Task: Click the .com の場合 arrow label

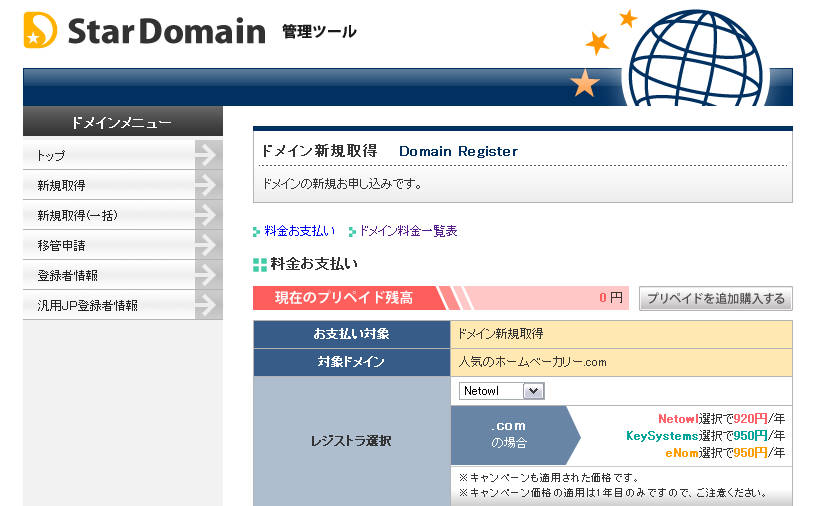Action: click(515, 435)
